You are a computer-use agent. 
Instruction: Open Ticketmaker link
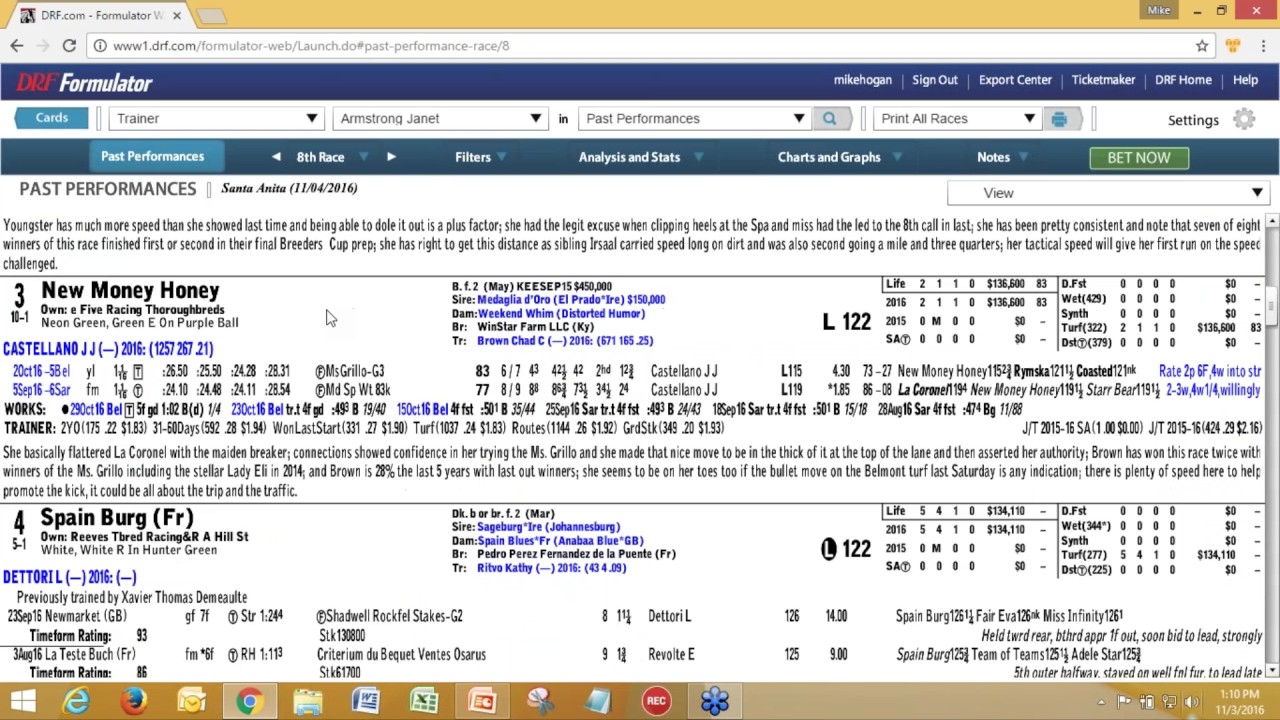(1103, 80)
